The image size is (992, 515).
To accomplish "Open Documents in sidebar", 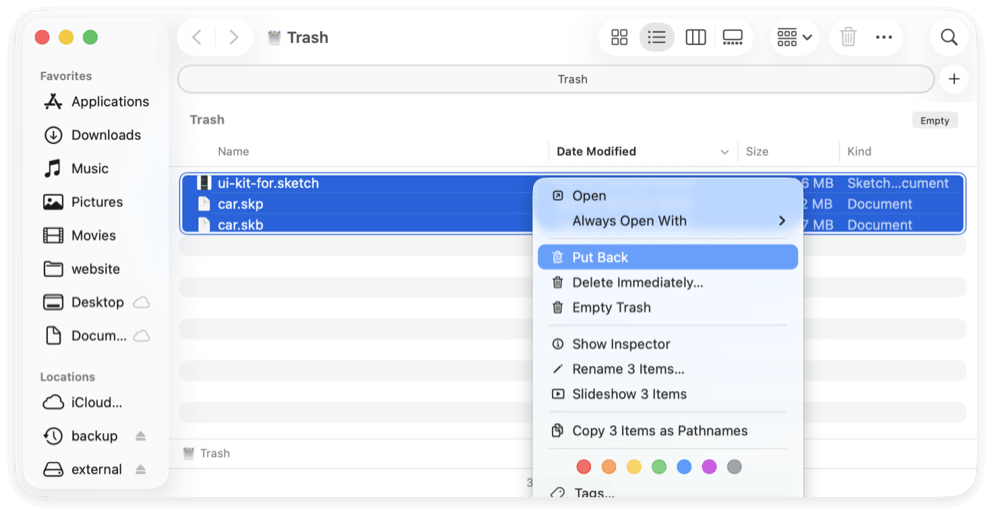I will point(85,336).
